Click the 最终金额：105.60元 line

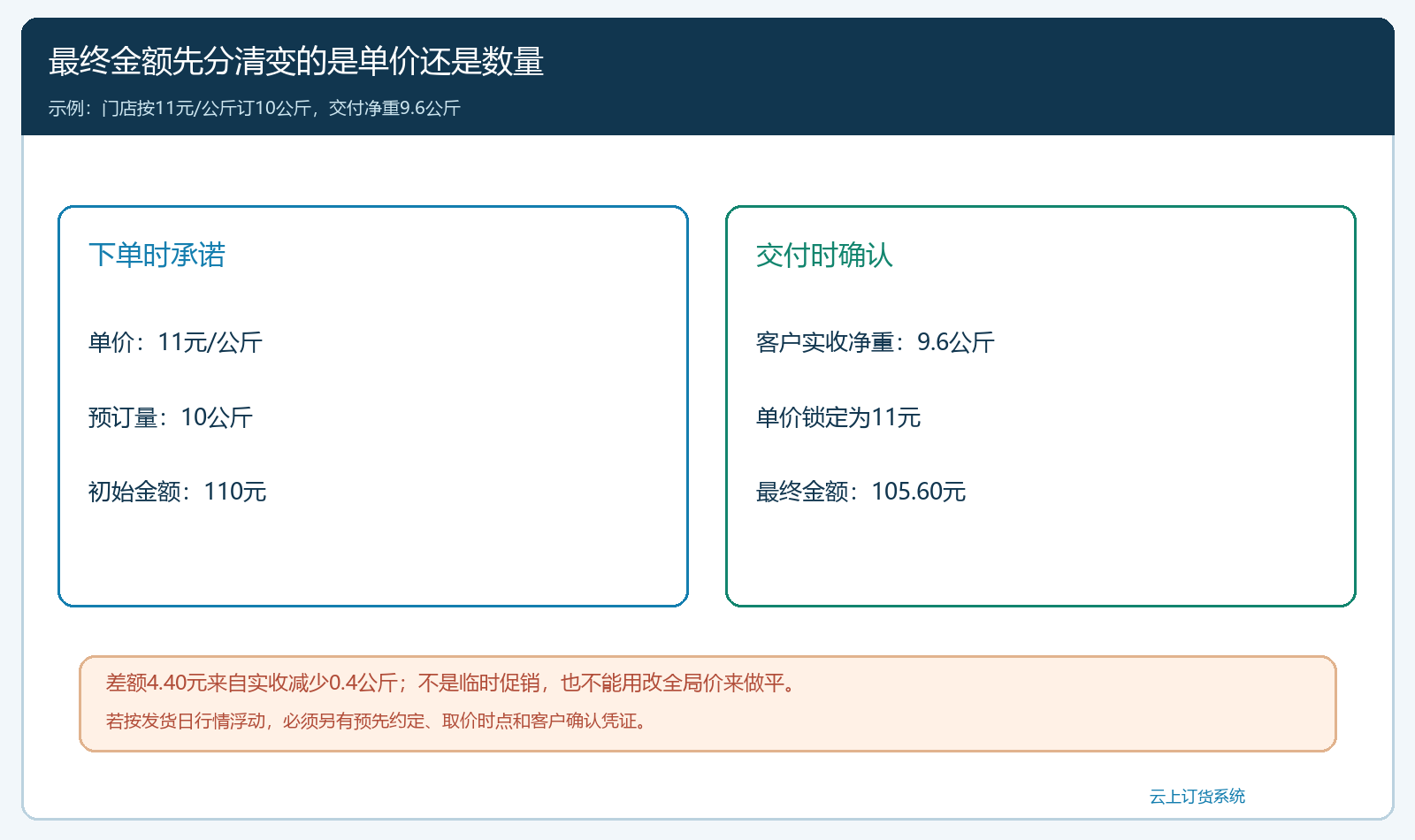860,492
